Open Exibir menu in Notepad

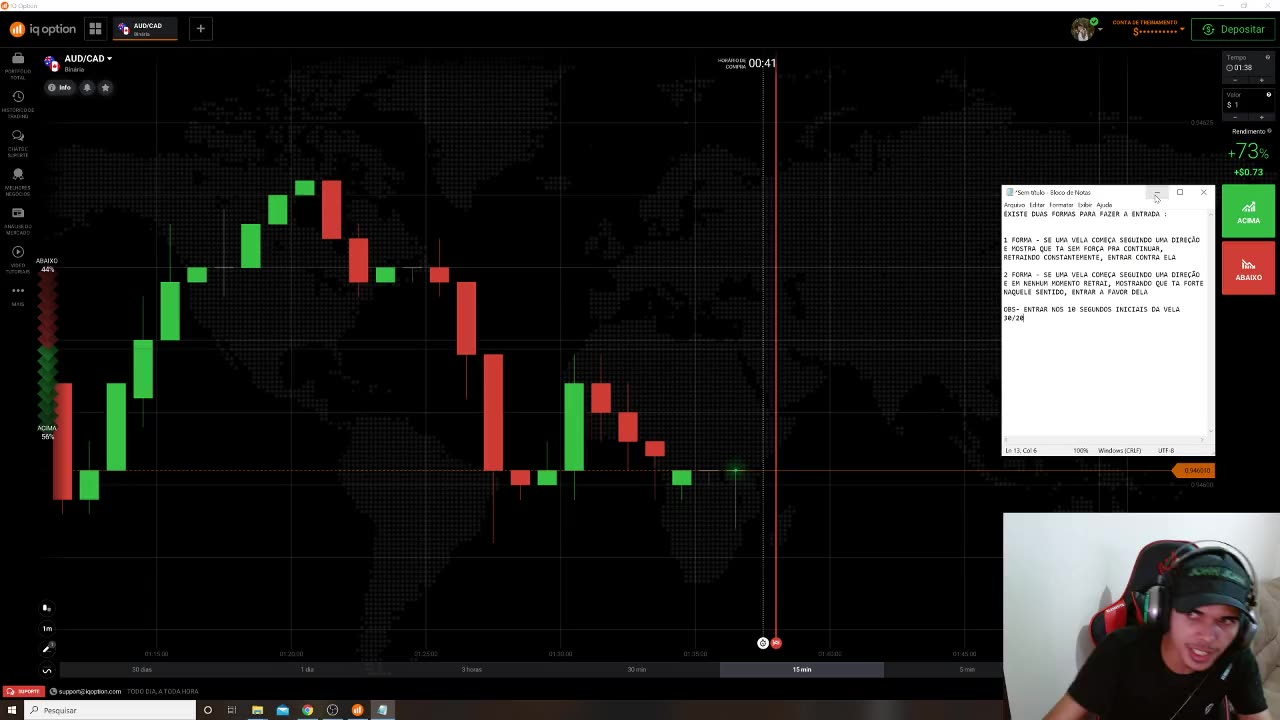pyautogui.click(x=1085, y=205)
